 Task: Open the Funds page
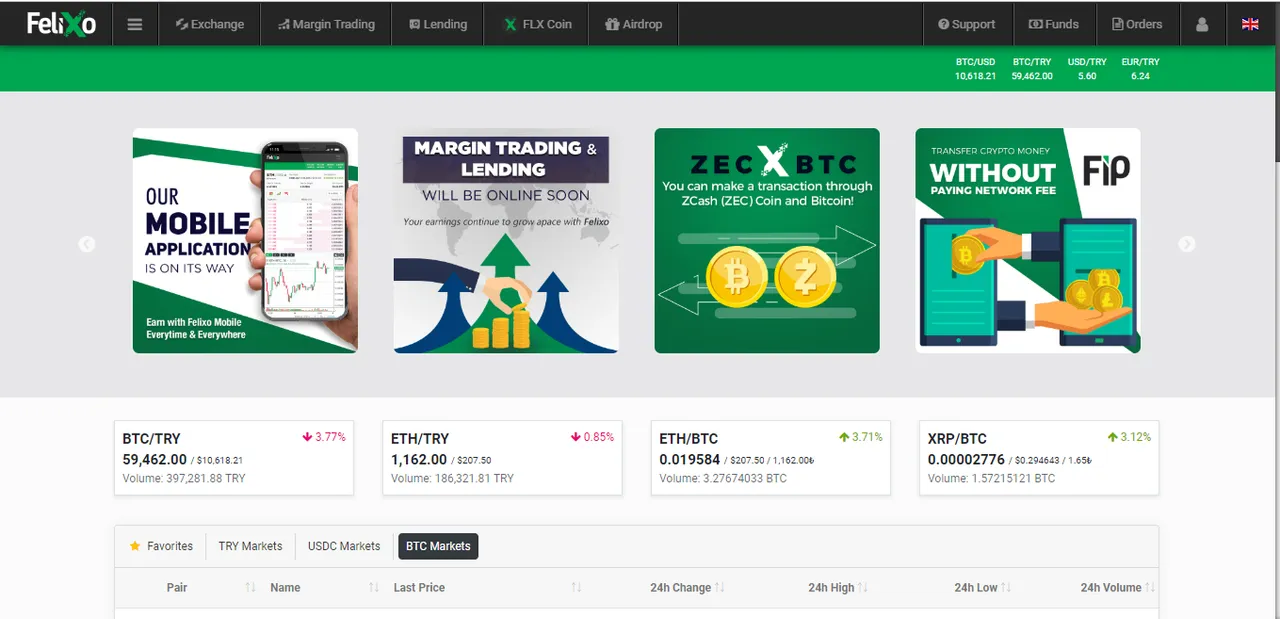[1054, 24]
